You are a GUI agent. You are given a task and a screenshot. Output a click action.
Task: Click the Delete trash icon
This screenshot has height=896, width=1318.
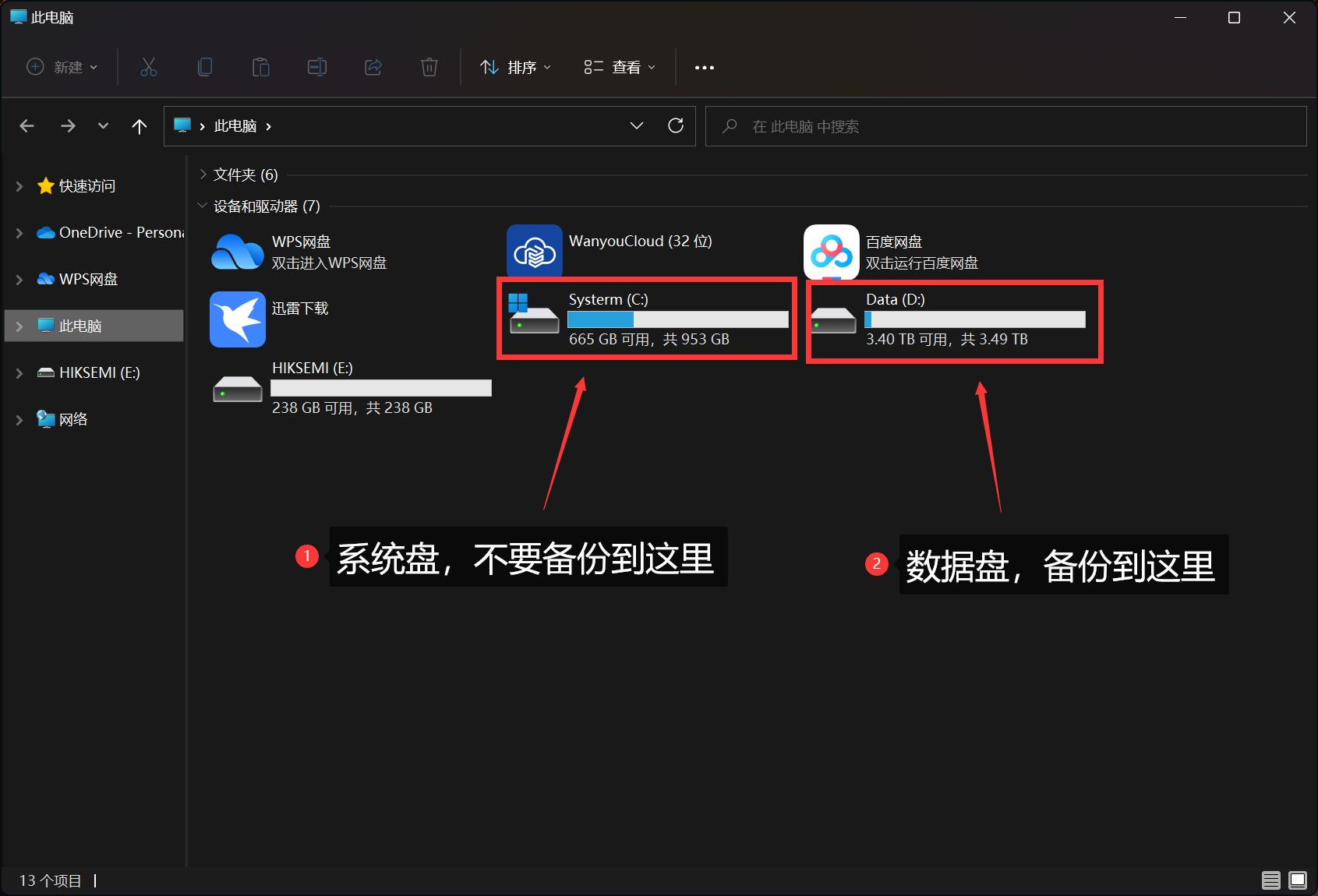tap(429, 67)
